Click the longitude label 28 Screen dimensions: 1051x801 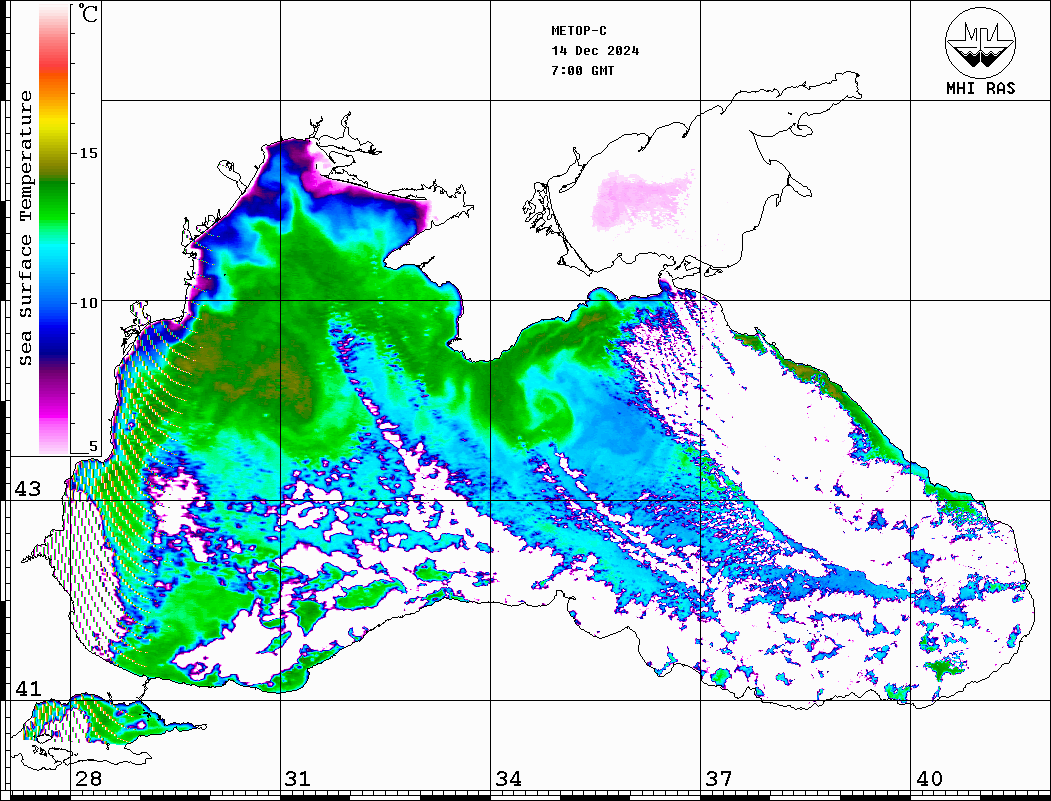tap(88, 779)
